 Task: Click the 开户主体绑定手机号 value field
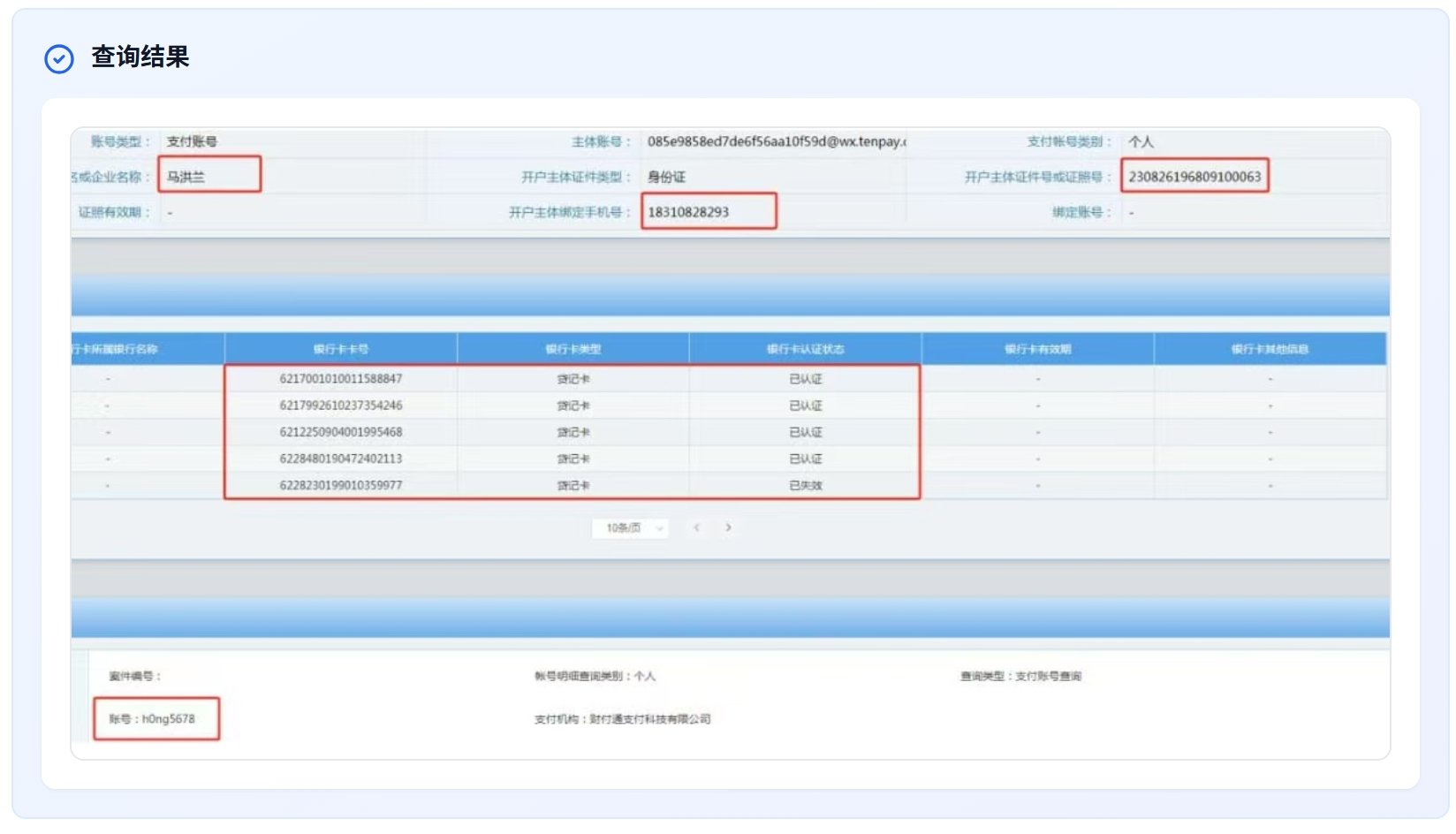tap(708, 212)
